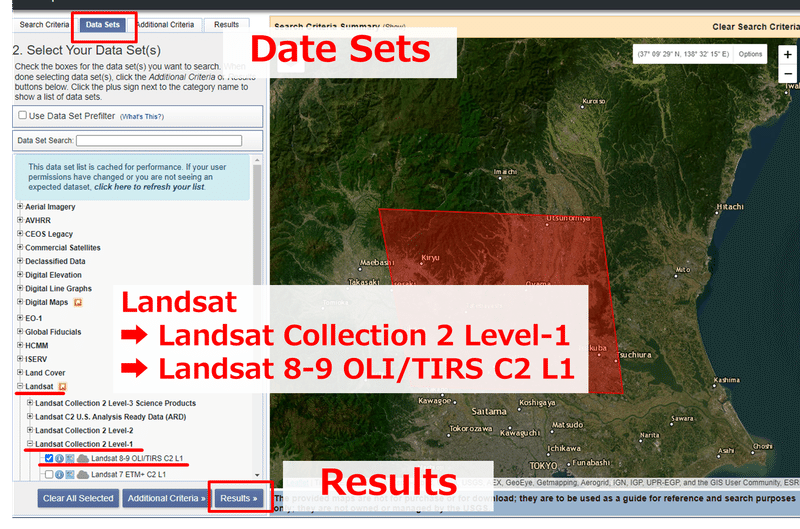
Task: Focus the Data Set Search input field
Action: click(159, 140)
